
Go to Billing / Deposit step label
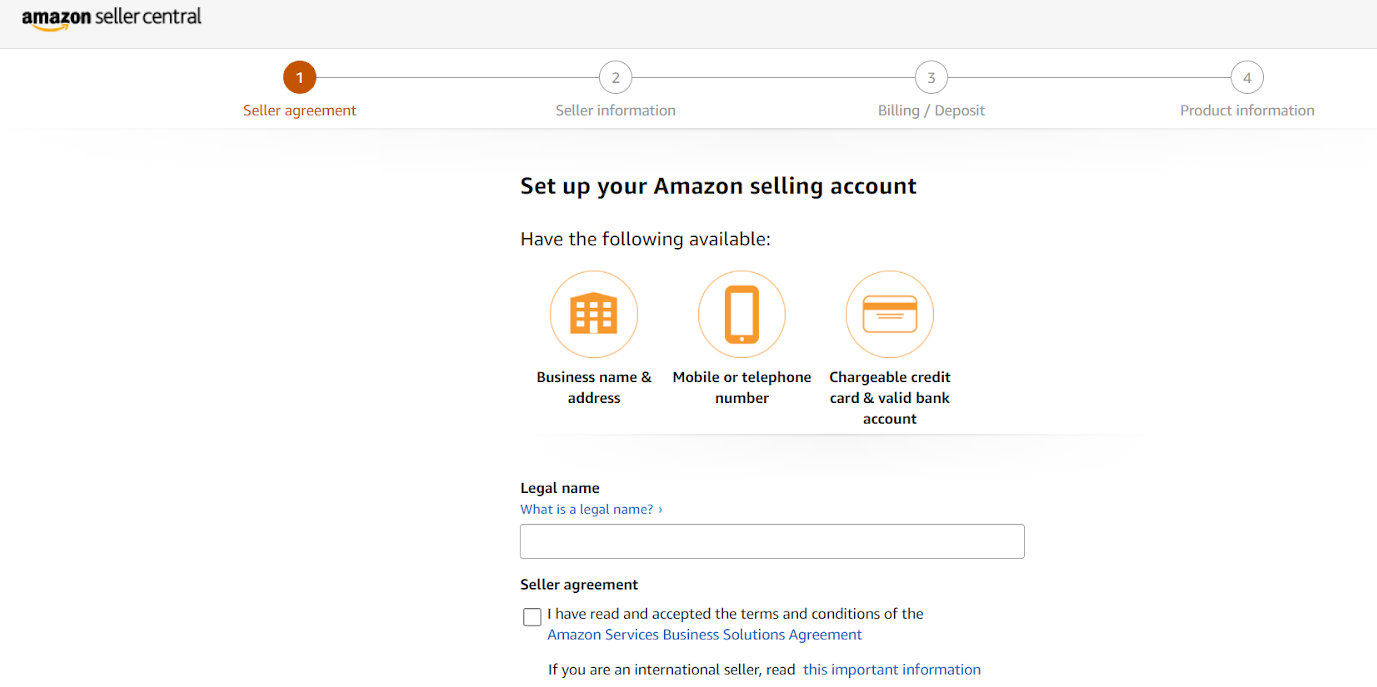tap(931, 110)
